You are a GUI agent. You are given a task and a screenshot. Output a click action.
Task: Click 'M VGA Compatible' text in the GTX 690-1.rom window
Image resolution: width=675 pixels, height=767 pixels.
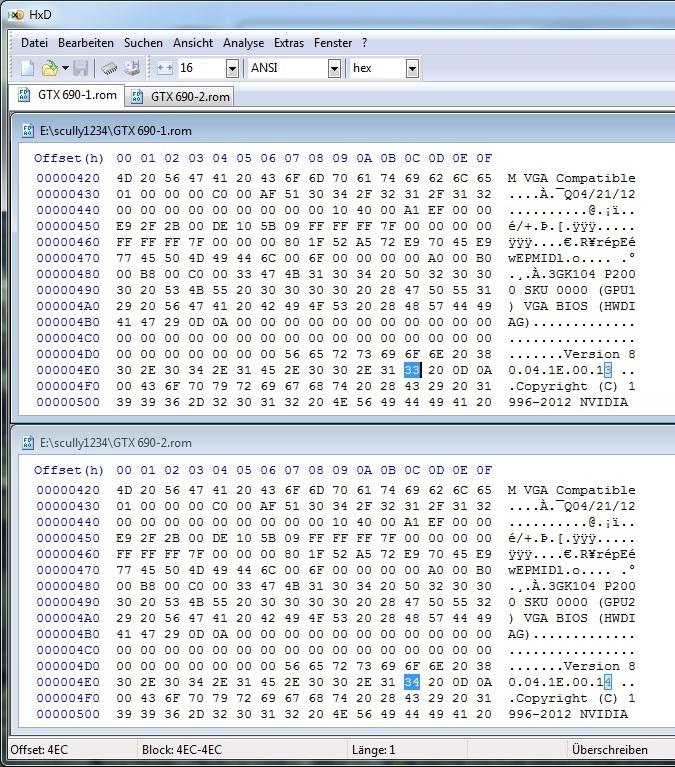[571, 178]
